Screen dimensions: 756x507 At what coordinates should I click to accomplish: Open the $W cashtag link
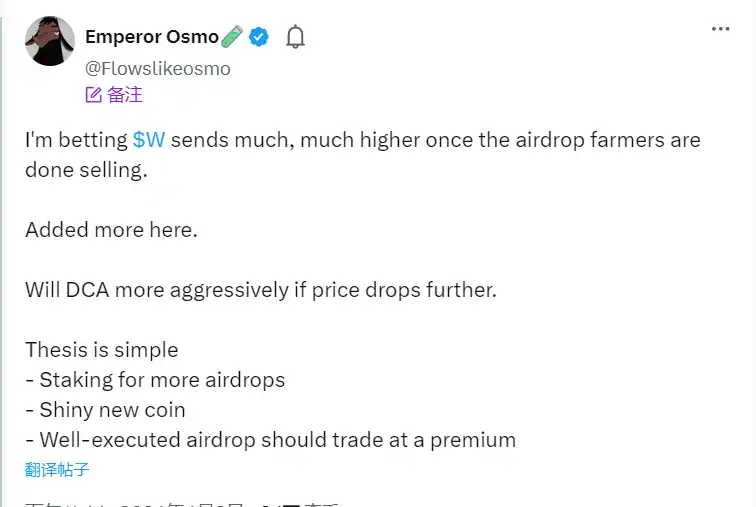pos(148,140)
